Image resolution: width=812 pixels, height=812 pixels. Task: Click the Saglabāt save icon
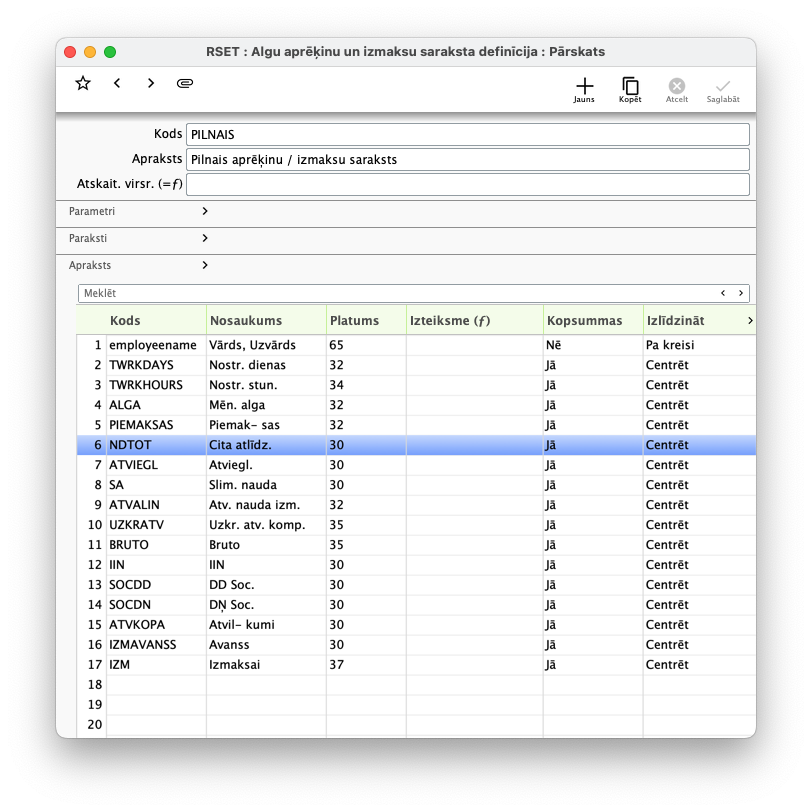tap(723, 88)
